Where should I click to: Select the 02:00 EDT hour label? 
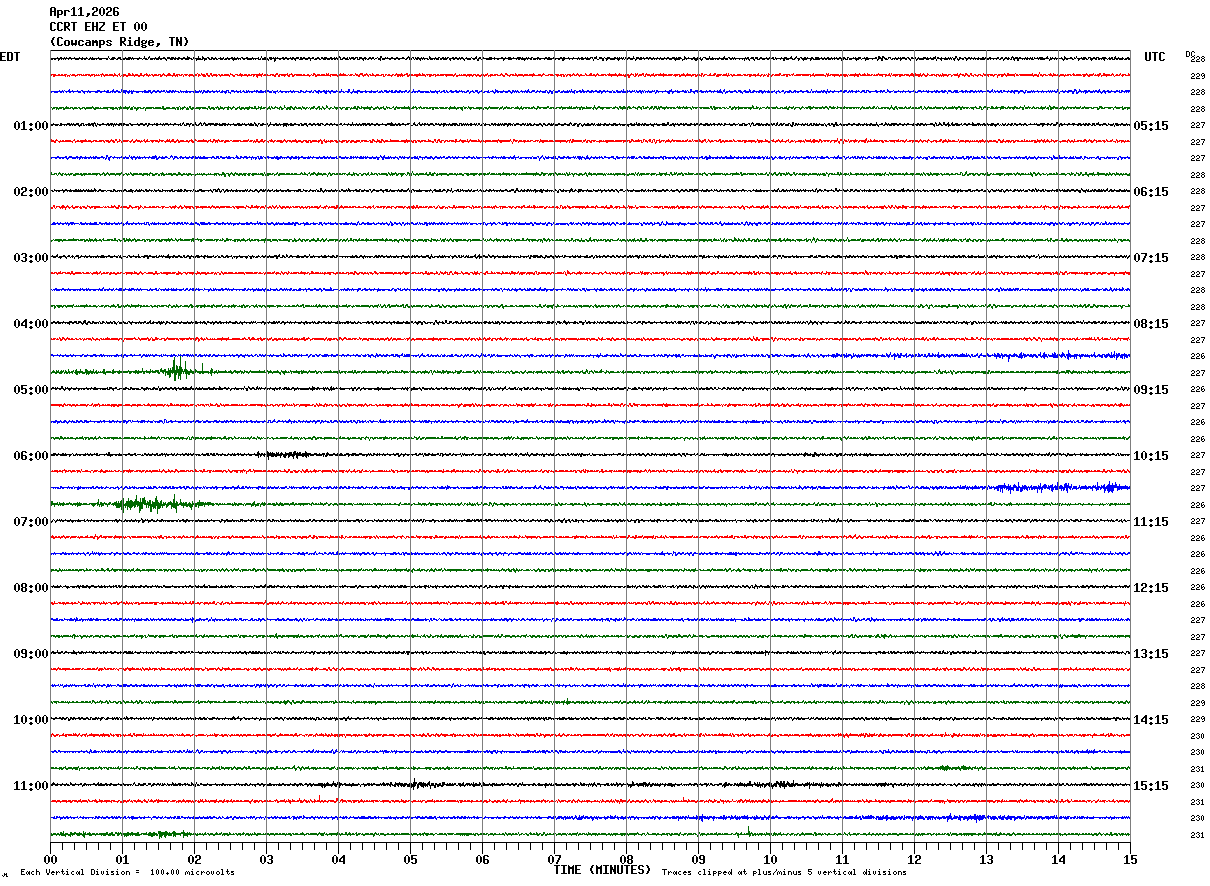tap(31, 192)
